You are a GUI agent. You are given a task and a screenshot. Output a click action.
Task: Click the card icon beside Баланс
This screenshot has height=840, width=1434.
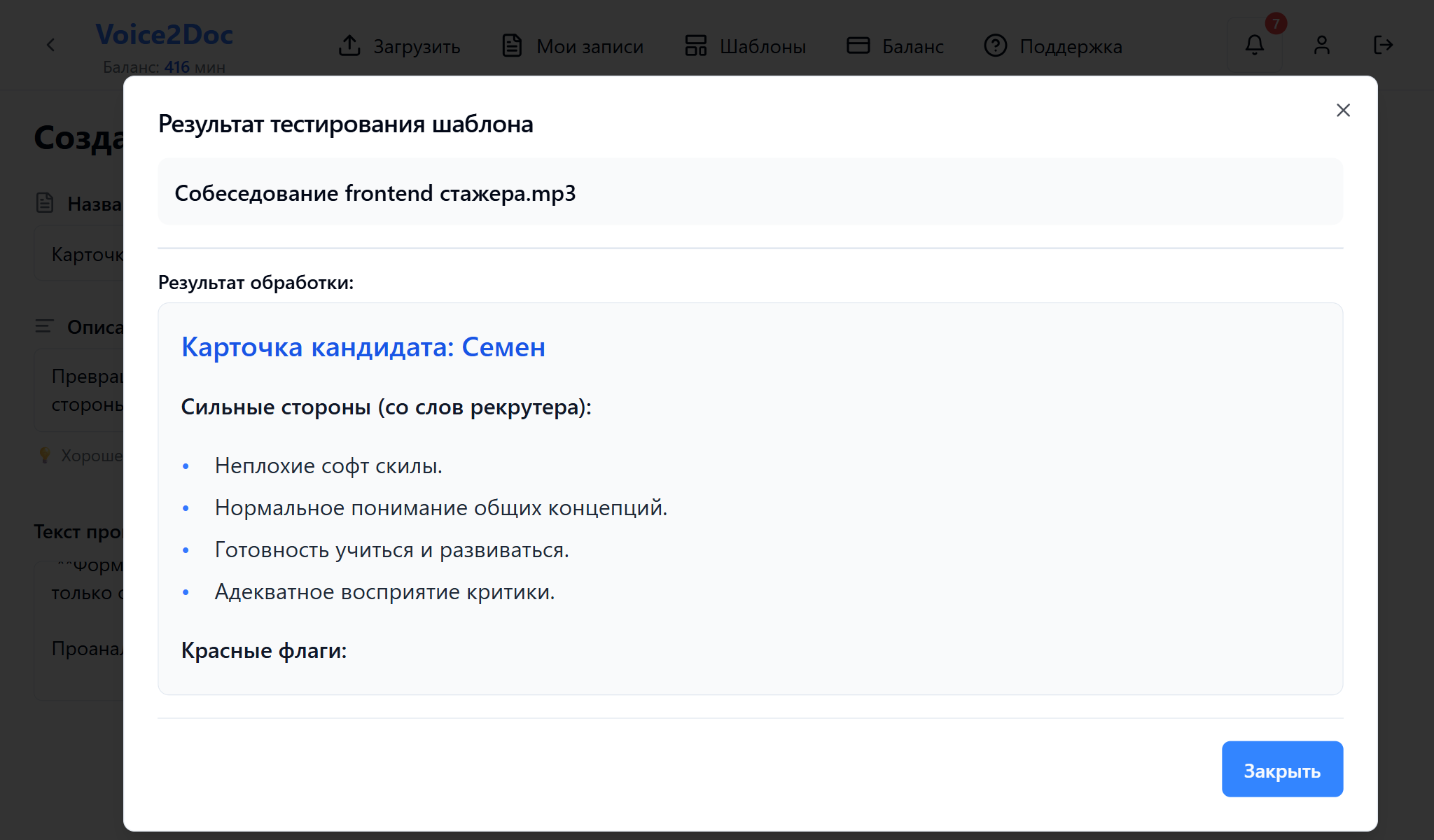coord(858,45)
